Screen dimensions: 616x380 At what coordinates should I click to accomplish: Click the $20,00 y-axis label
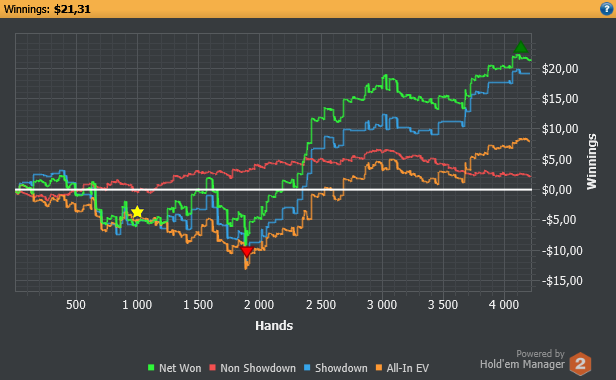coord(560,69)
